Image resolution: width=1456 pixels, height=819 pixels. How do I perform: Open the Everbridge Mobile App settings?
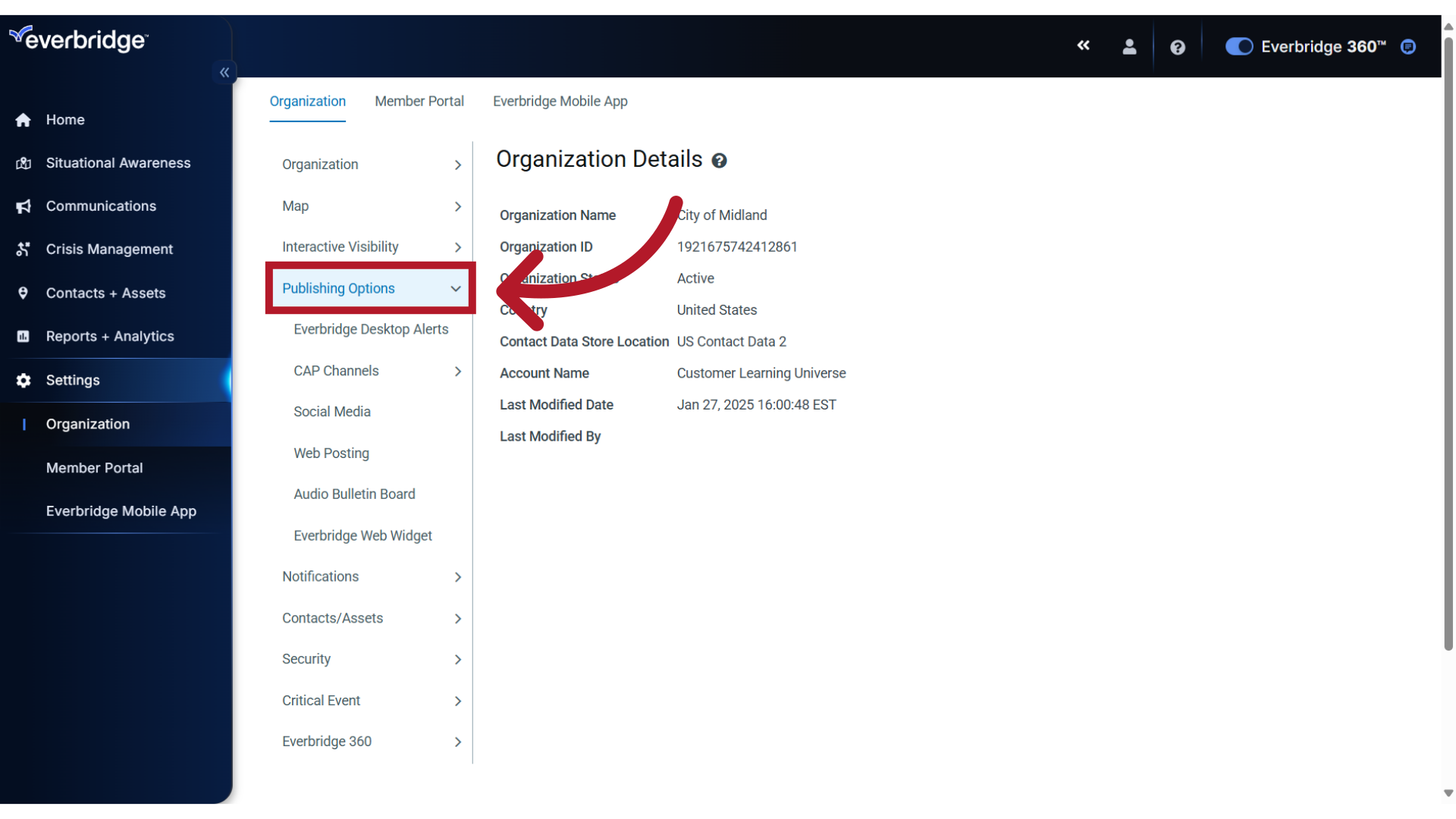(121, 511)
